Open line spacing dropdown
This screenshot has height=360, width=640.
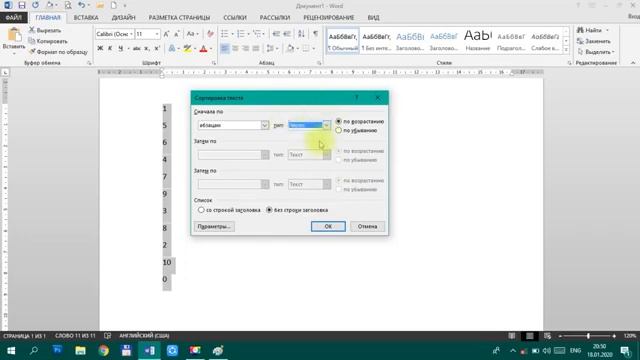coord(272,49)
